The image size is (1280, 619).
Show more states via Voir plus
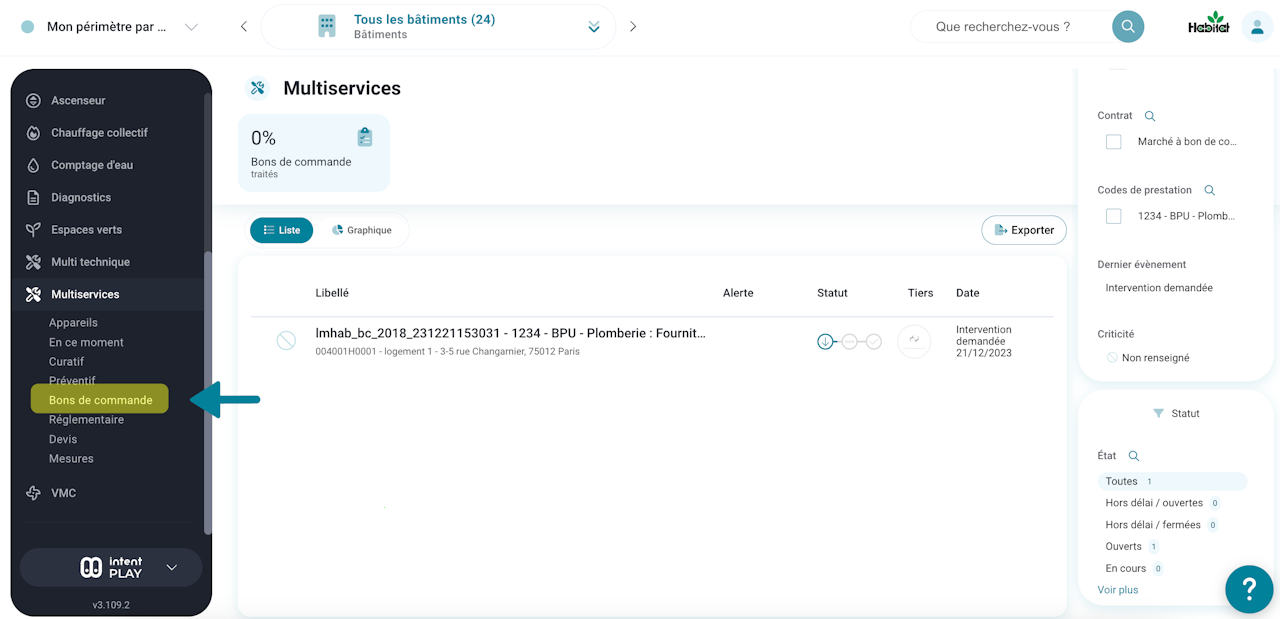(x=1118, y=590)
